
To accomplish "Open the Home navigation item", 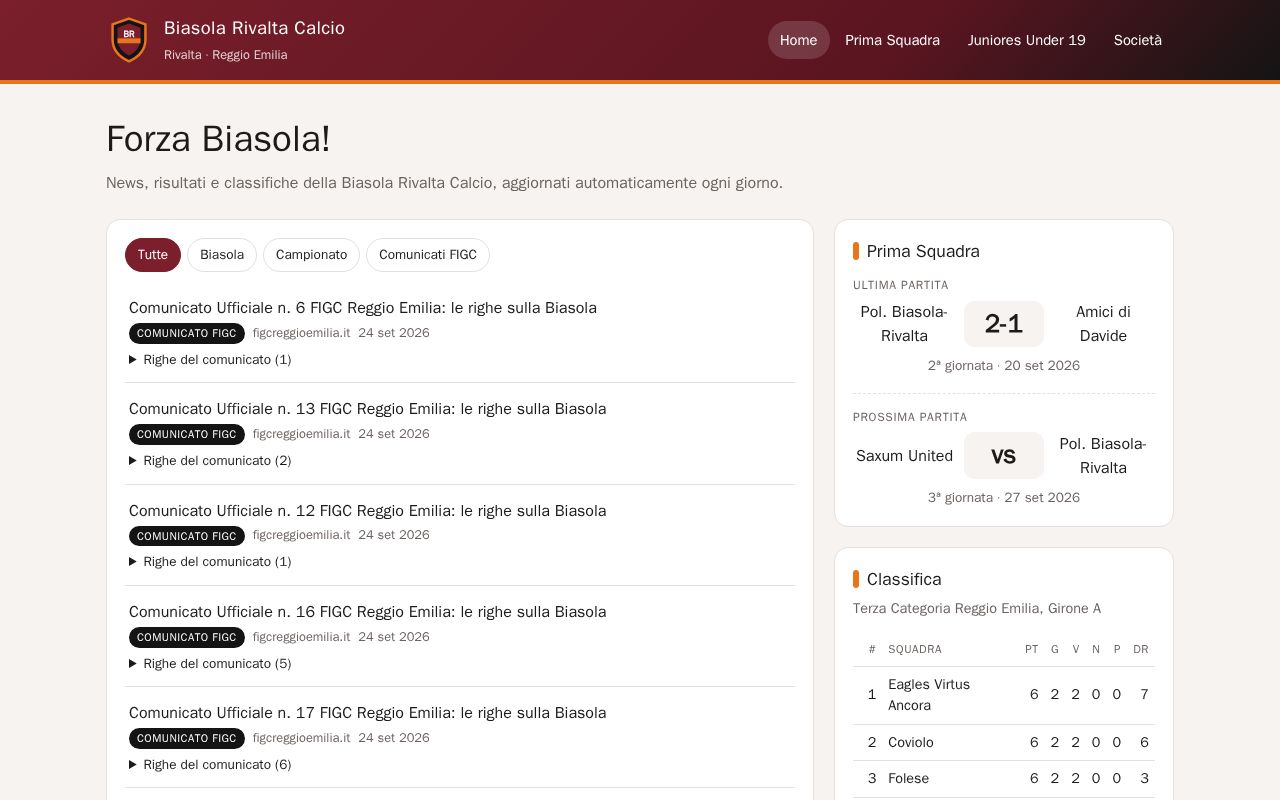I will [799, 40].
